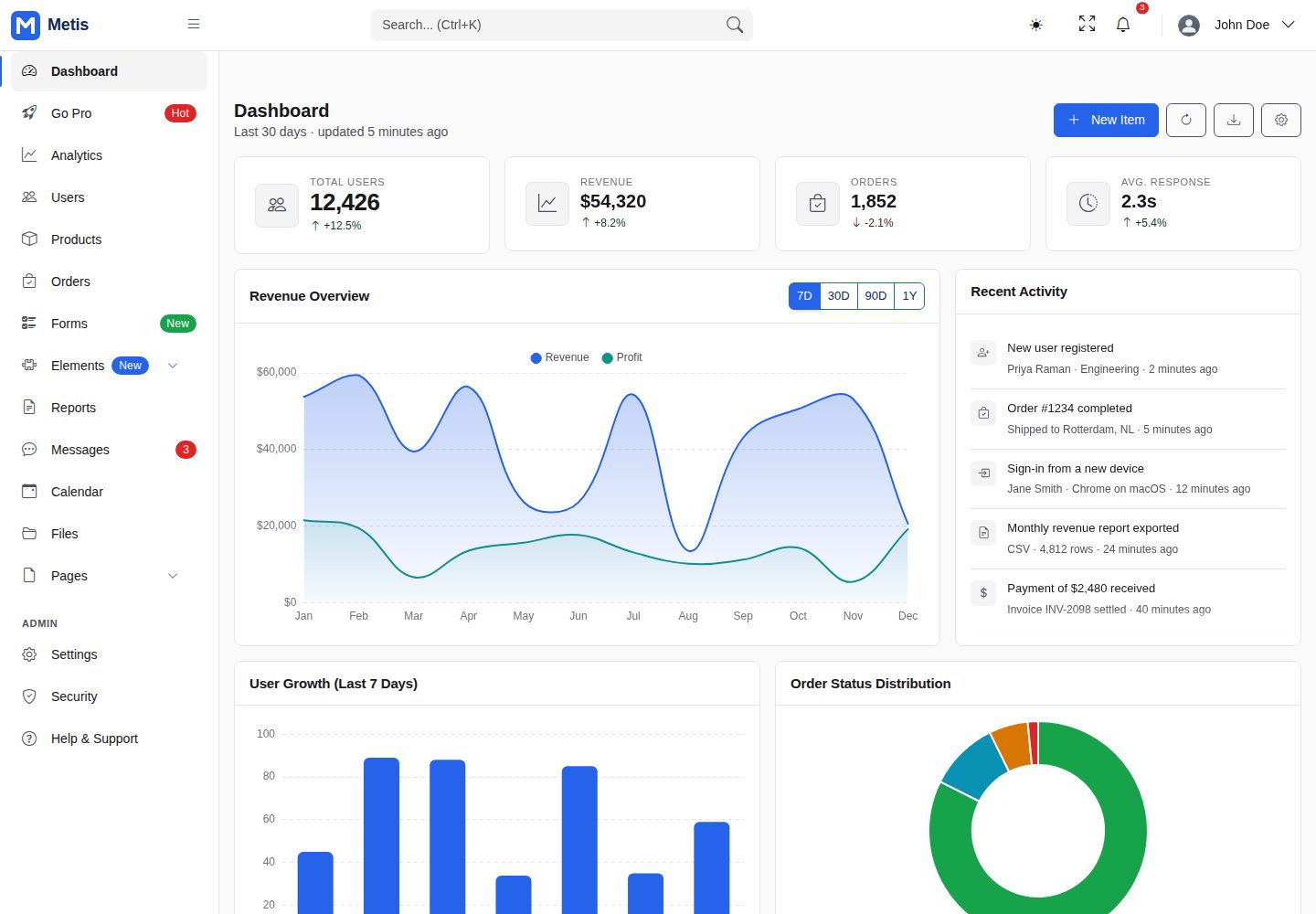Toggle the Profit legend series

[622, 357]
